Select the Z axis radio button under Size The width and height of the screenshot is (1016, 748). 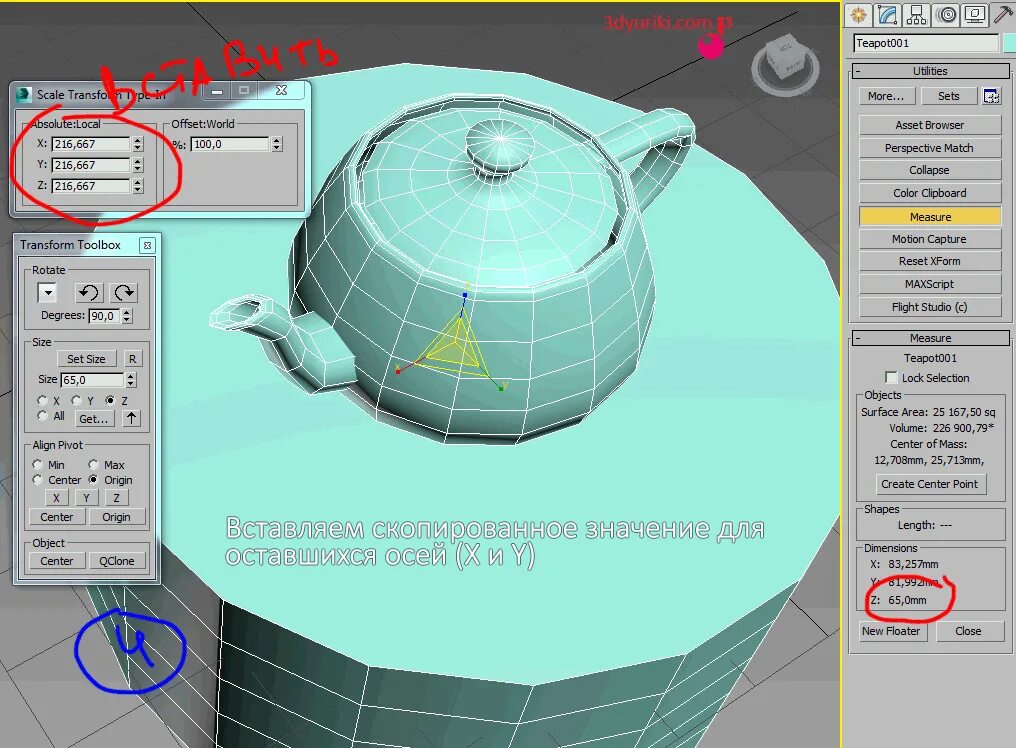pos(110,401)
